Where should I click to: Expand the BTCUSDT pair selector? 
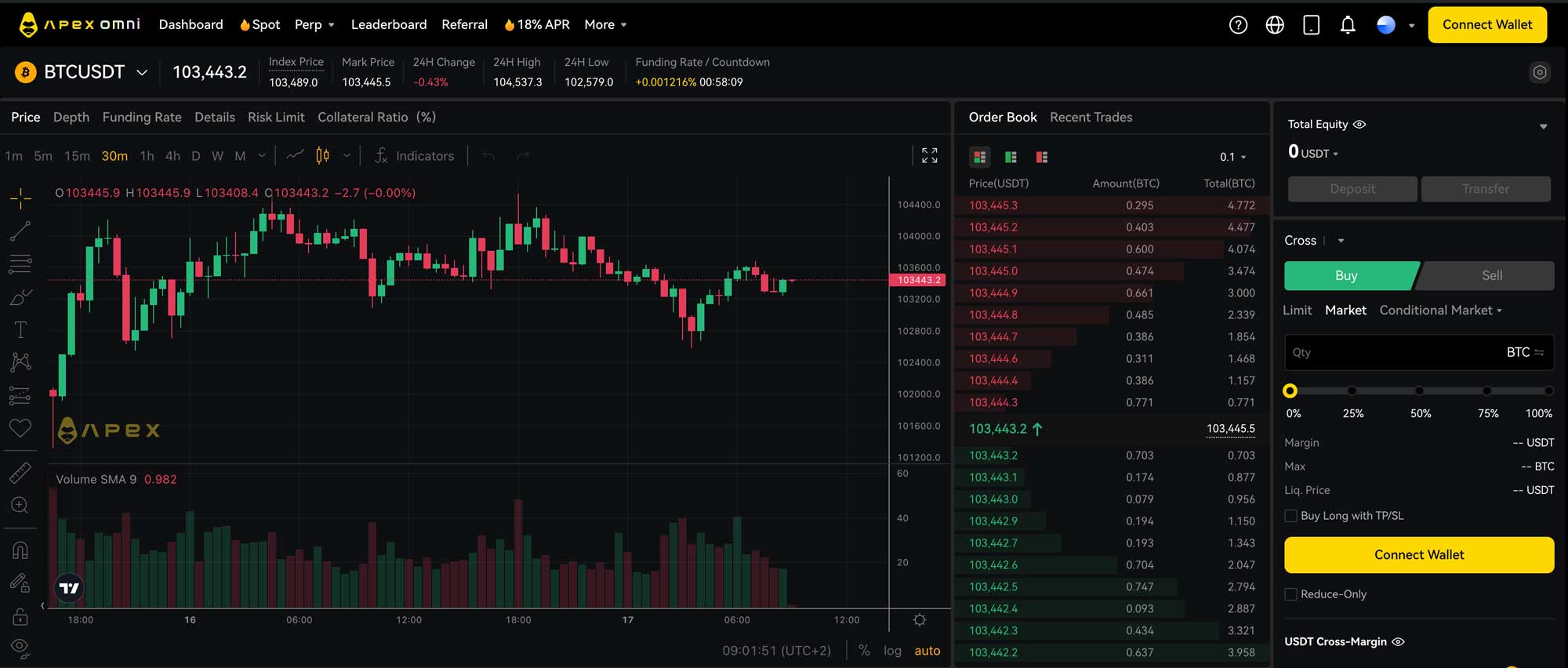tap(142, 72)
